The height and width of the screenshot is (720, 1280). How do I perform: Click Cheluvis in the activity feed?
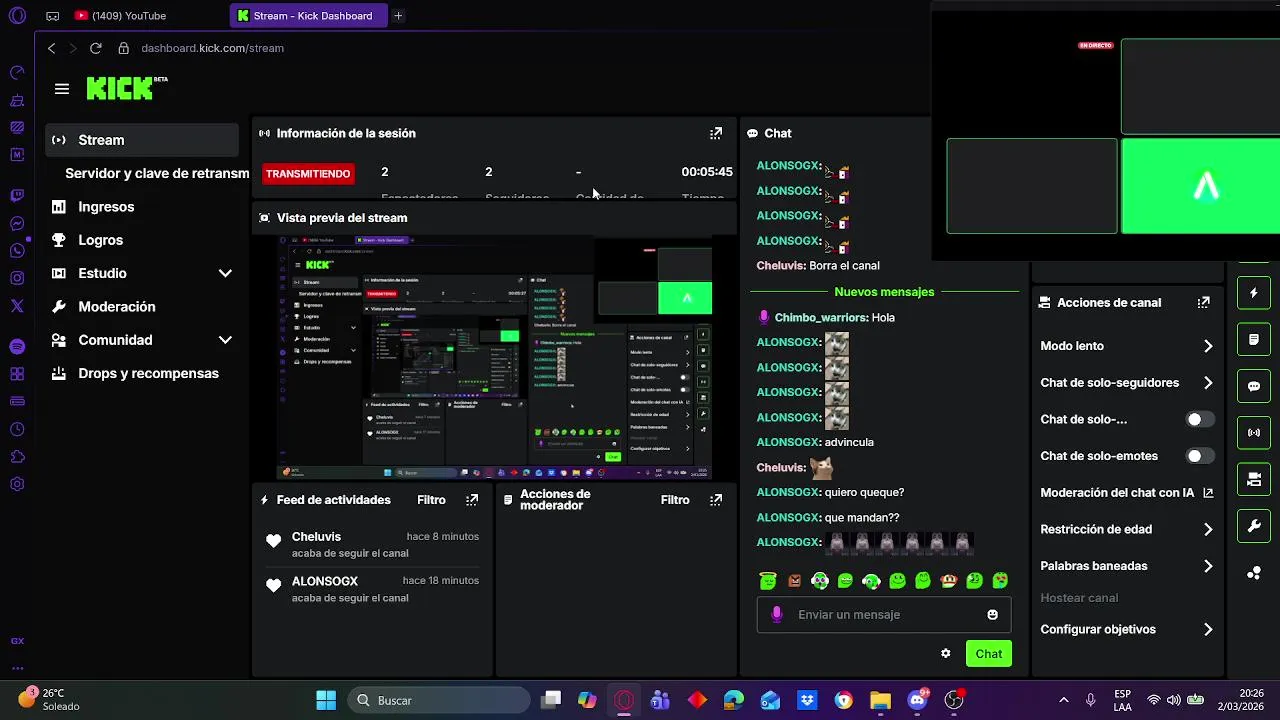coord(316,537)
